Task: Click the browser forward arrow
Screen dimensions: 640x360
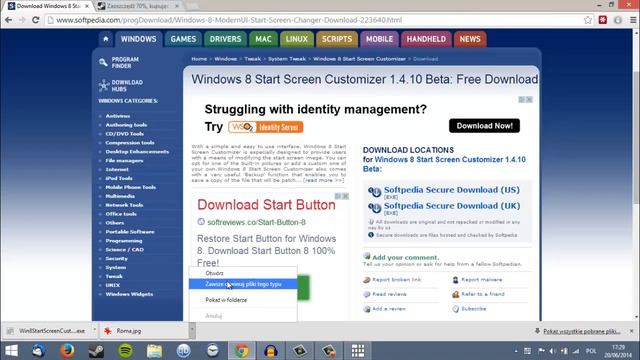Action: pyautogui.click(x=22, y=20)
